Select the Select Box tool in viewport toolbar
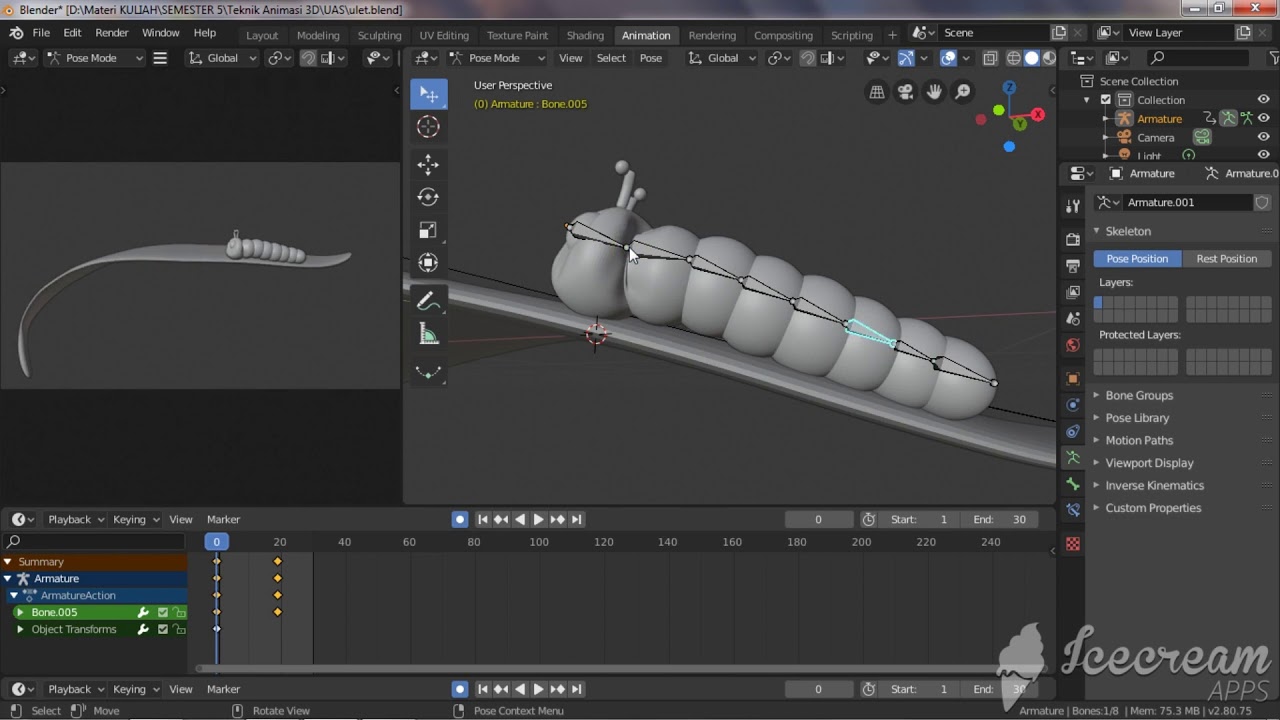The height and width of the screenshot is (720, 1280). [x=428, y=94]
